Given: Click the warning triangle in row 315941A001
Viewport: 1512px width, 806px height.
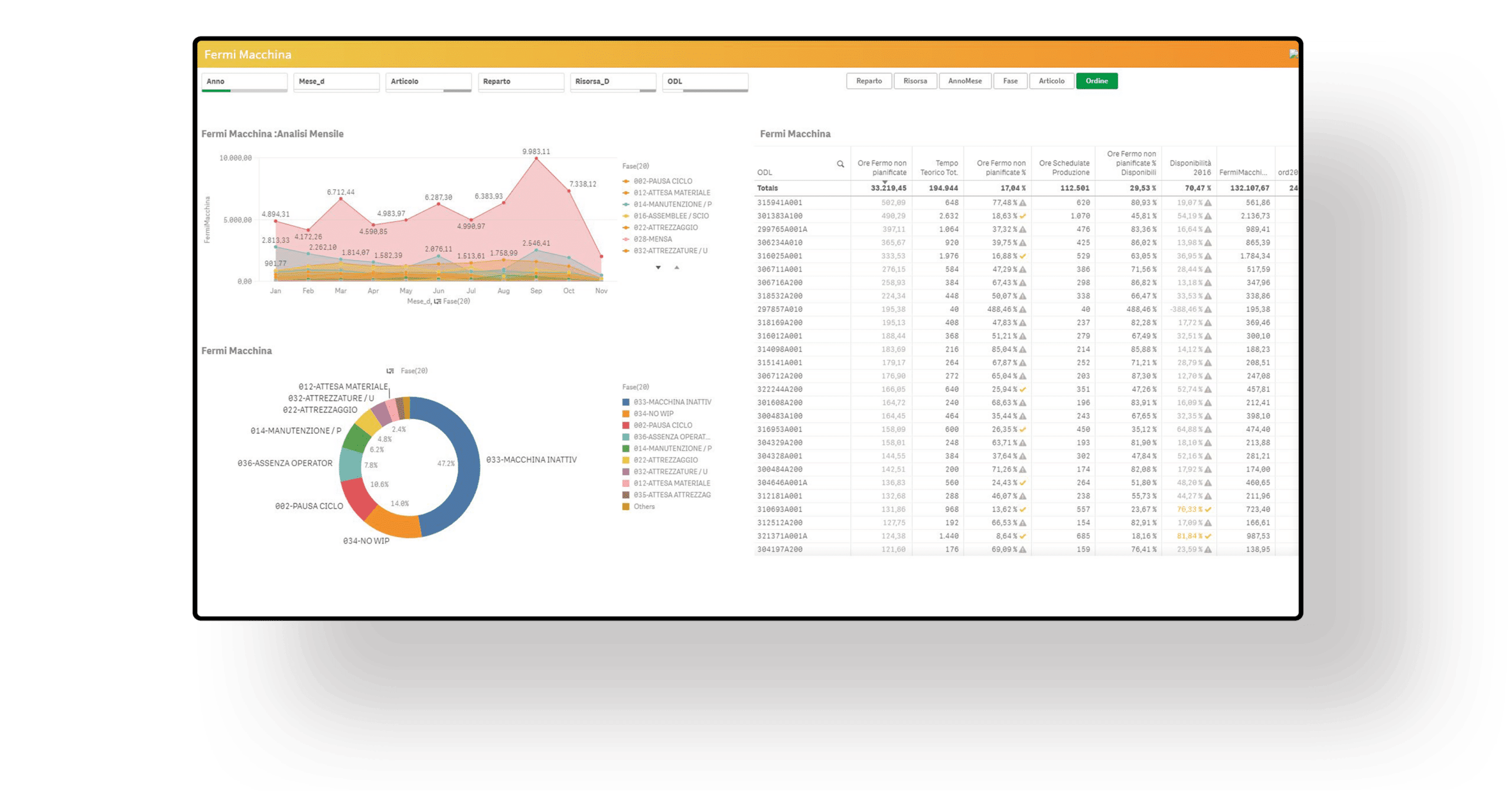Looking at the screenshot, I should pyautogui.click(x=1022, y=203).
